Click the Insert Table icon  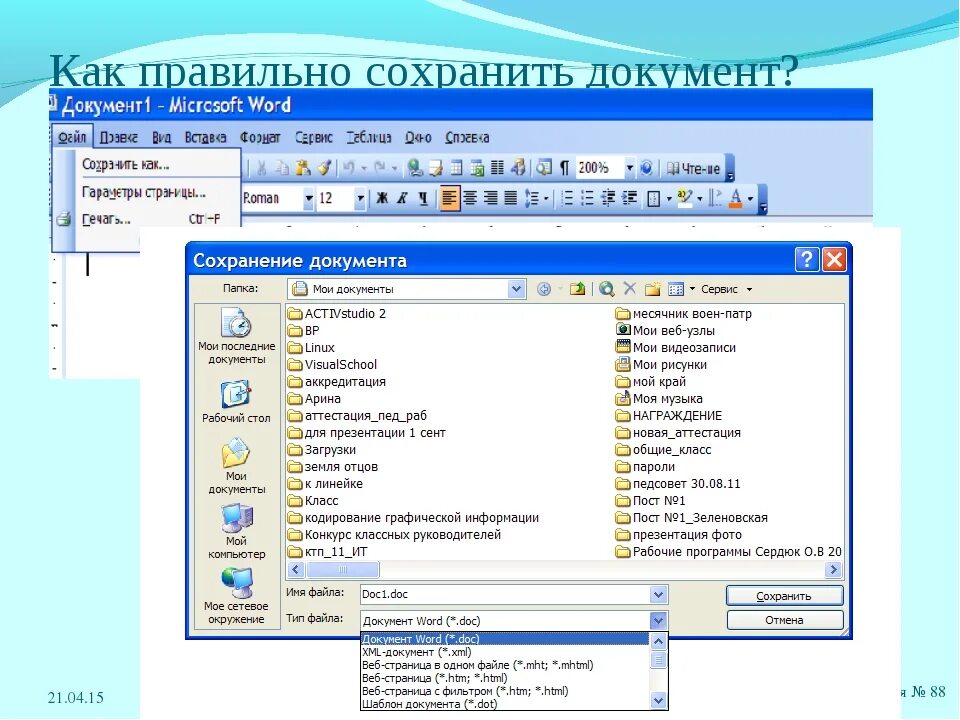pyautogui.click(x=457, y=168)
